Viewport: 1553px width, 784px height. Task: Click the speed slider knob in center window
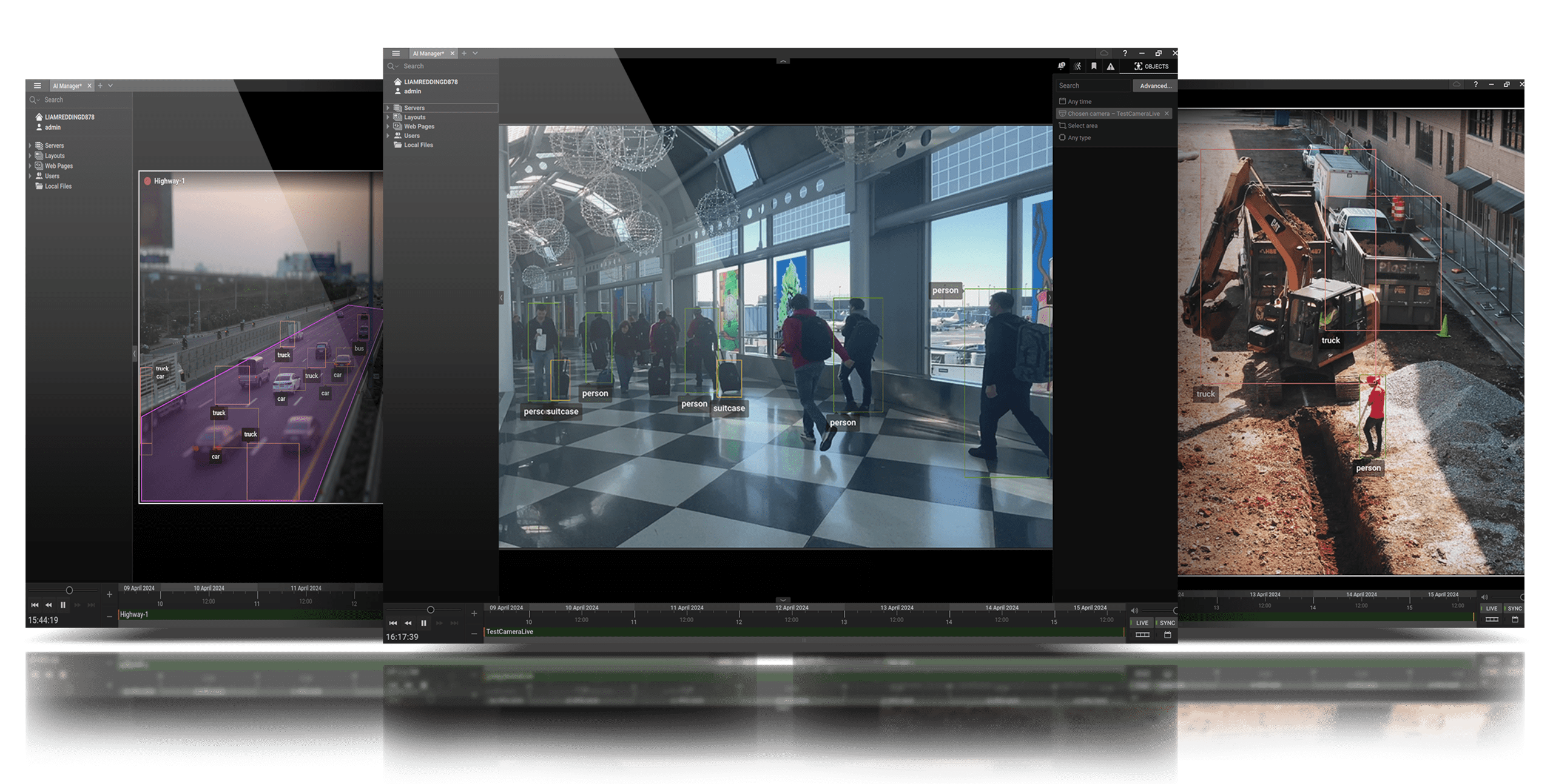point(430,609)
